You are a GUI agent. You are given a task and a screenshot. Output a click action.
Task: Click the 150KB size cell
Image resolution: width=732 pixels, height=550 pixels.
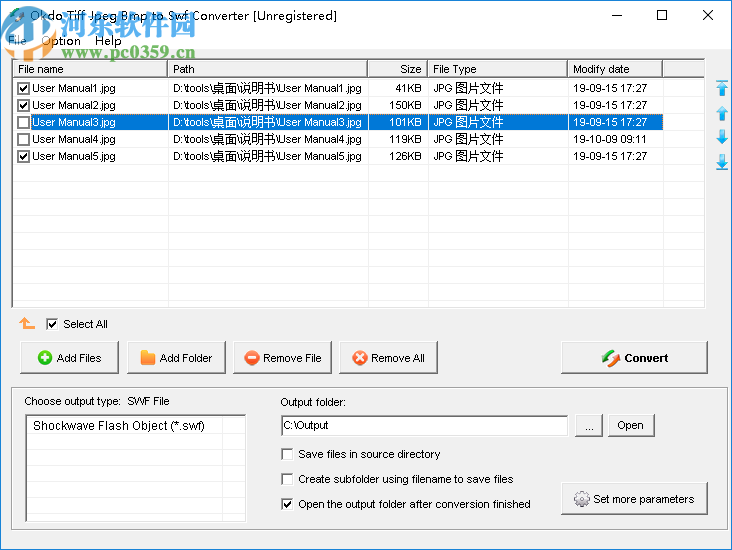click(405, 105)
